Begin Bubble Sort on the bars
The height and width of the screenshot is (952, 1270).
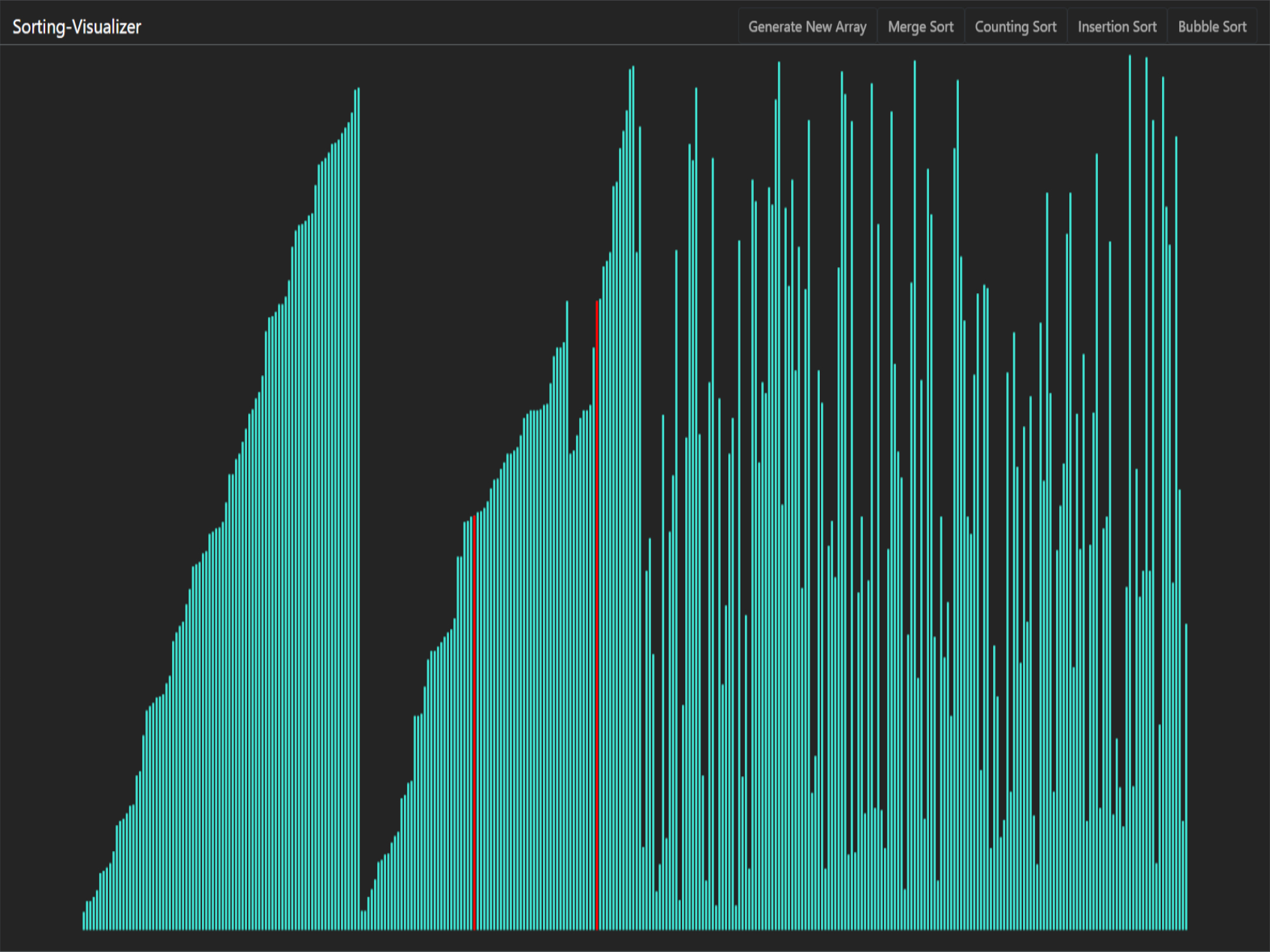1212,27
